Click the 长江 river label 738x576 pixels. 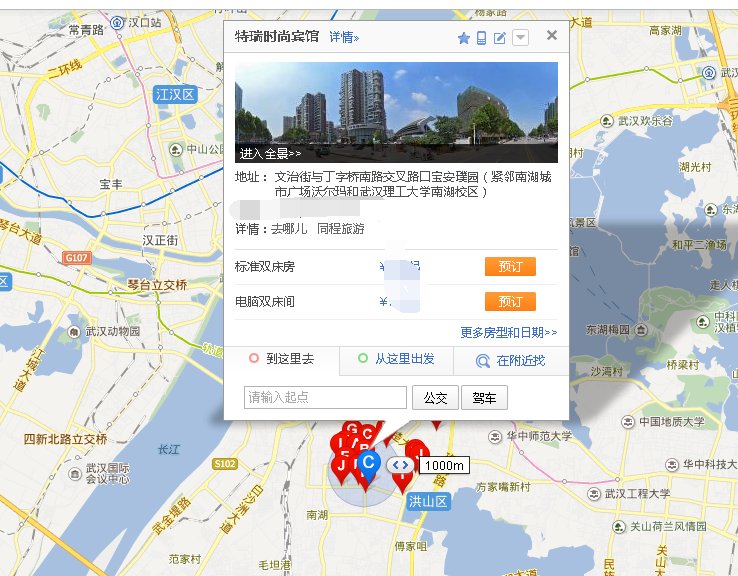(168, 449)
